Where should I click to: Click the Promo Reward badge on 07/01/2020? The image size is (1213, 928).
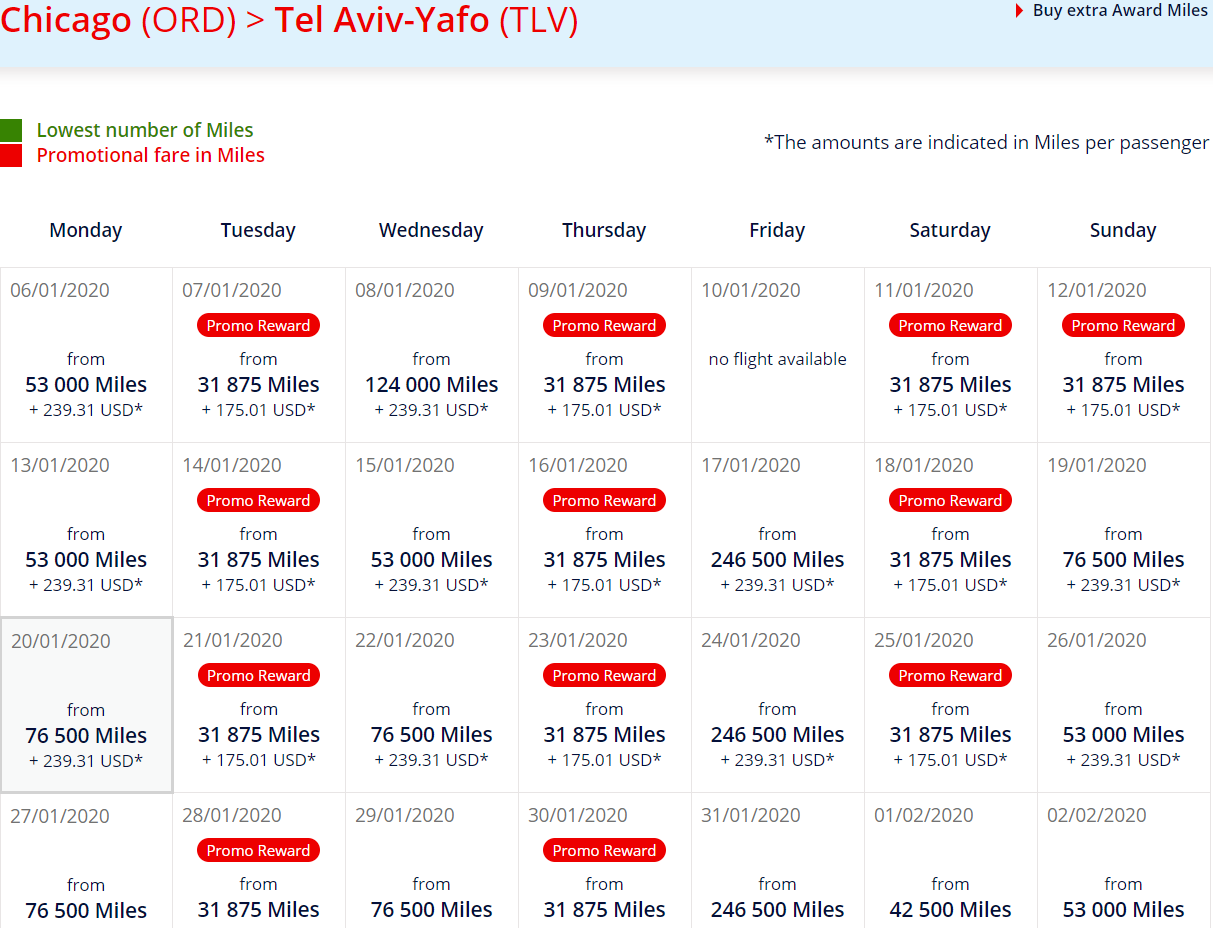coord(259,325)
